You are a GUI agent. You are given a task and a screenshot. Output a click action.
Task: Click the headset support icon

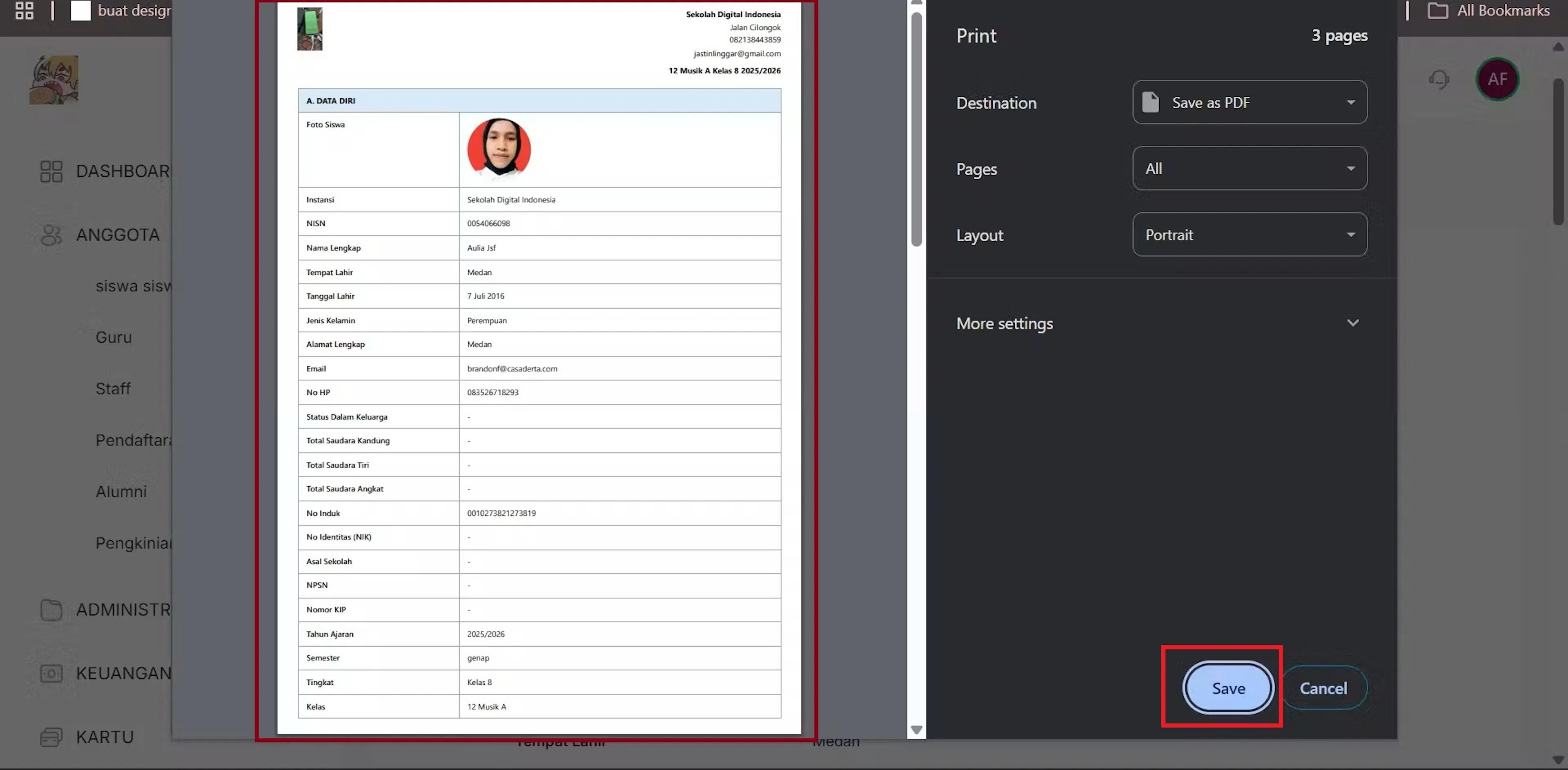pos(1439,79)
